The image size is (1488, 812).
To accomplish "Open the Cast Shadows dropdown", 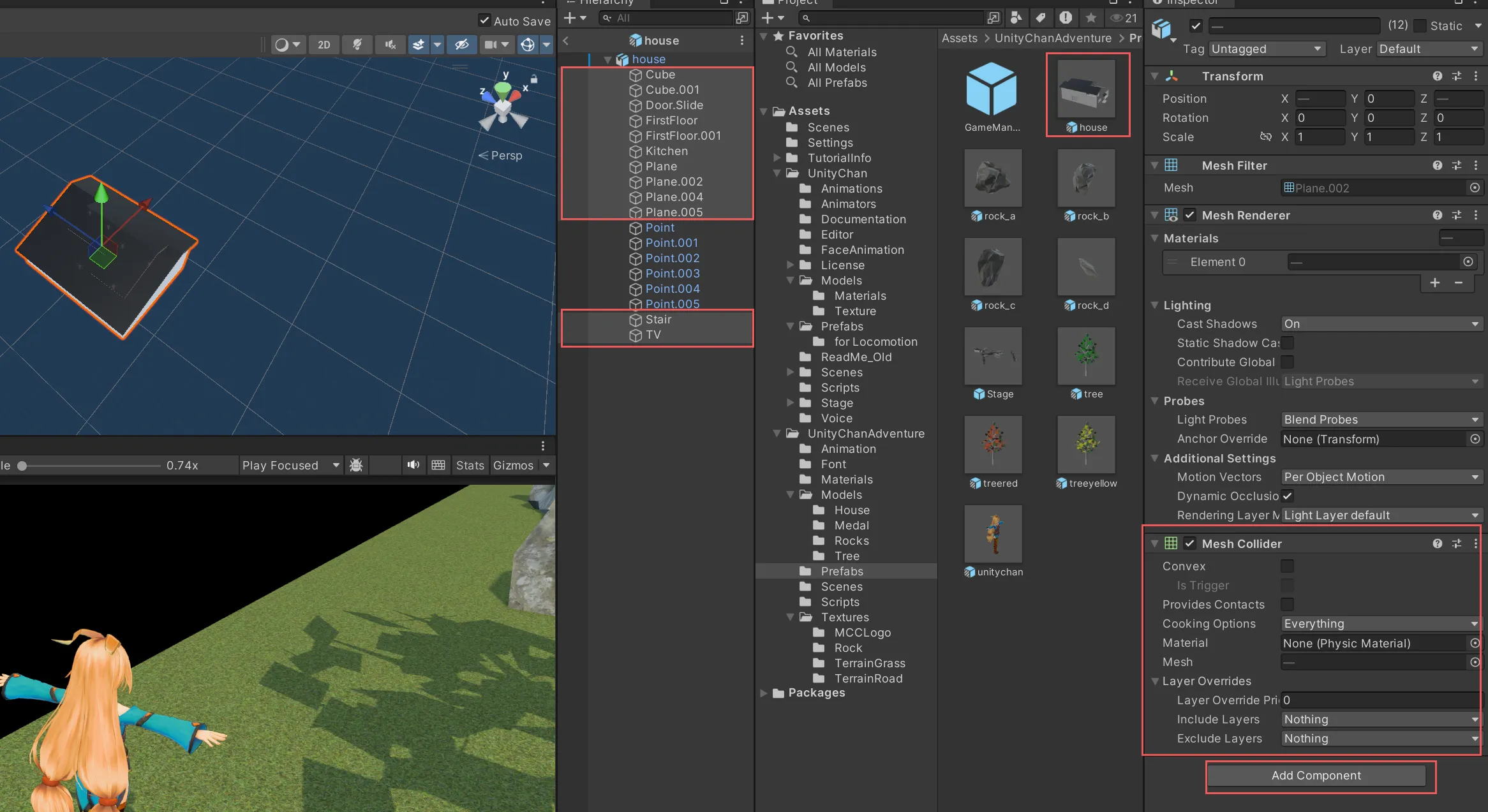I will point(1381,324).
